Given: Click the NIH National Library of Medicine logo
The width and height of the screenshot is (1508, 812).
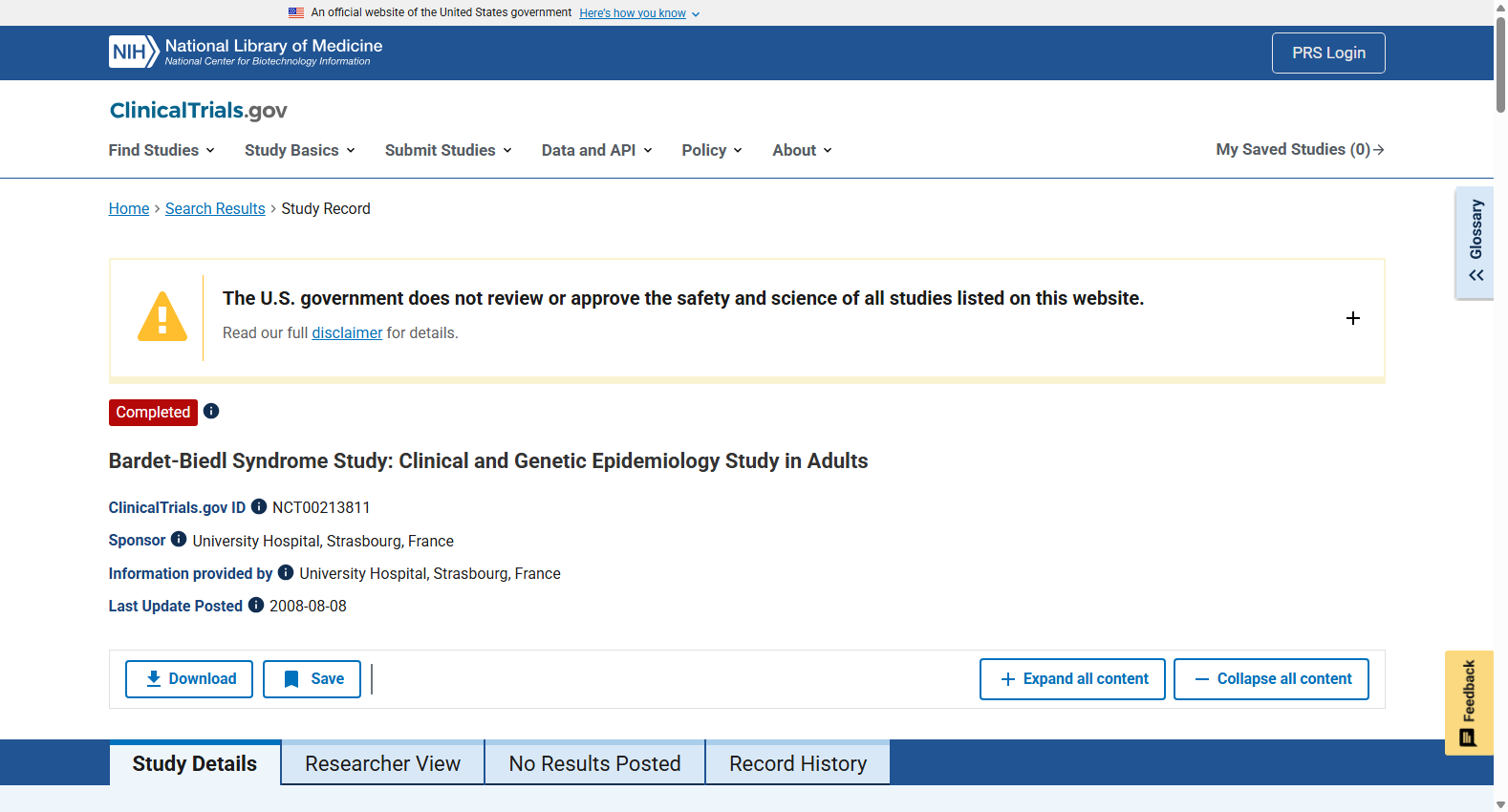Looking at the screenshot, I should pyautogui.click(x=246, y=52).
